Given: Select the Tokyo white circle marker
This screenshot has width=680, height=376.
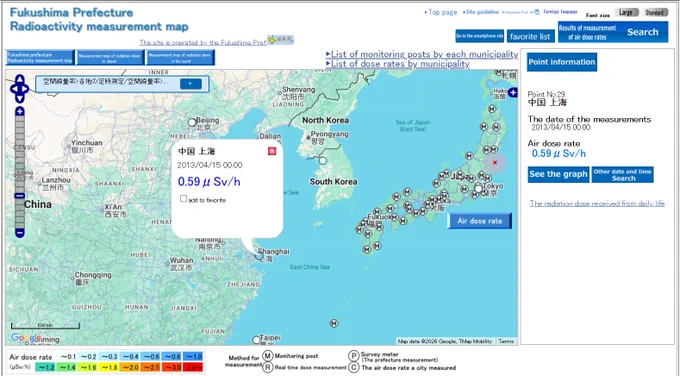Looking at the screenshot, I should (x=478, y=189).
